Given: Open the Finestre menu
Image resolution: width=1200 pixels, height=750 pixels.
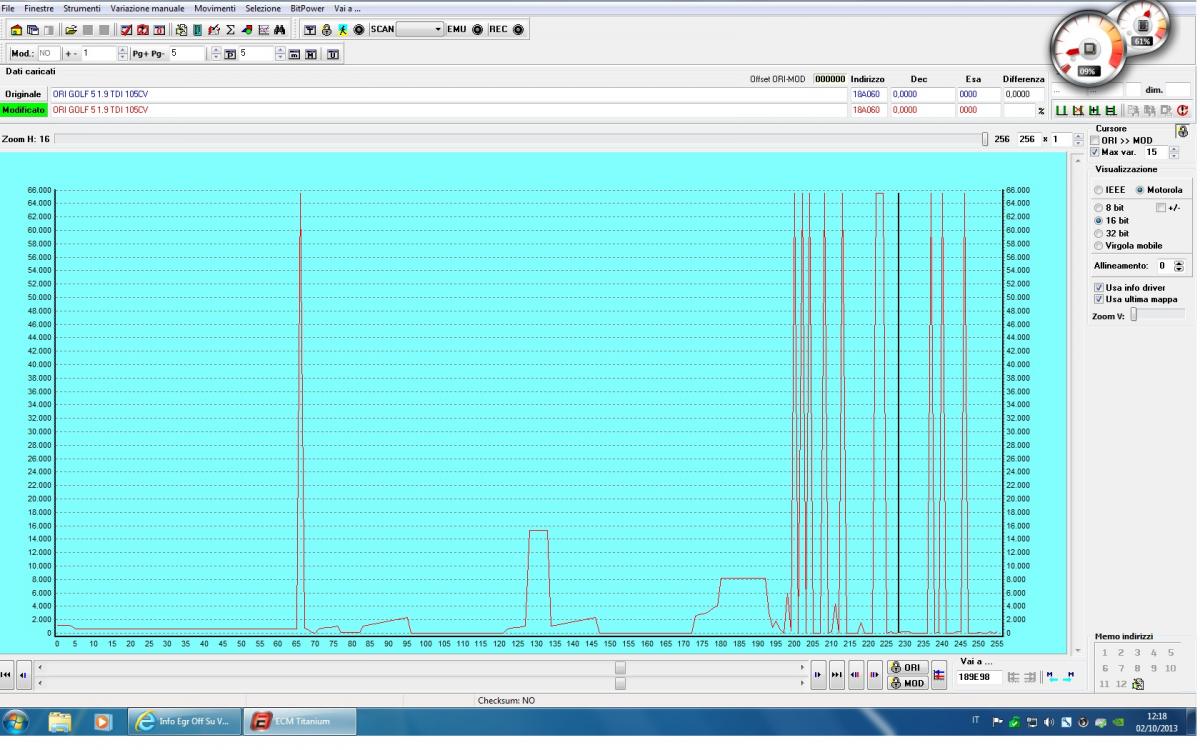Looking at the screenshot, I should coord(39,8).
